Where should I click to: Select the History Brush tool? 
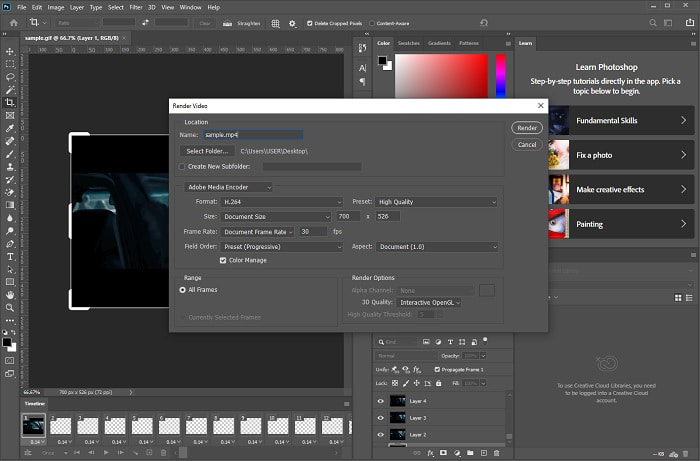[x=10, y=180]
